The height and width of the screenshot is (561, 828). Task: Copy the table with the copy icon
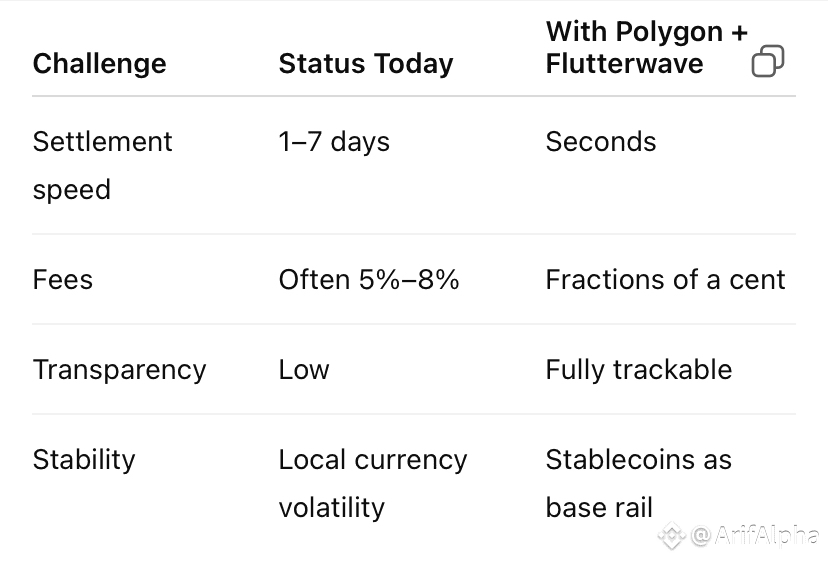point(768,61)
